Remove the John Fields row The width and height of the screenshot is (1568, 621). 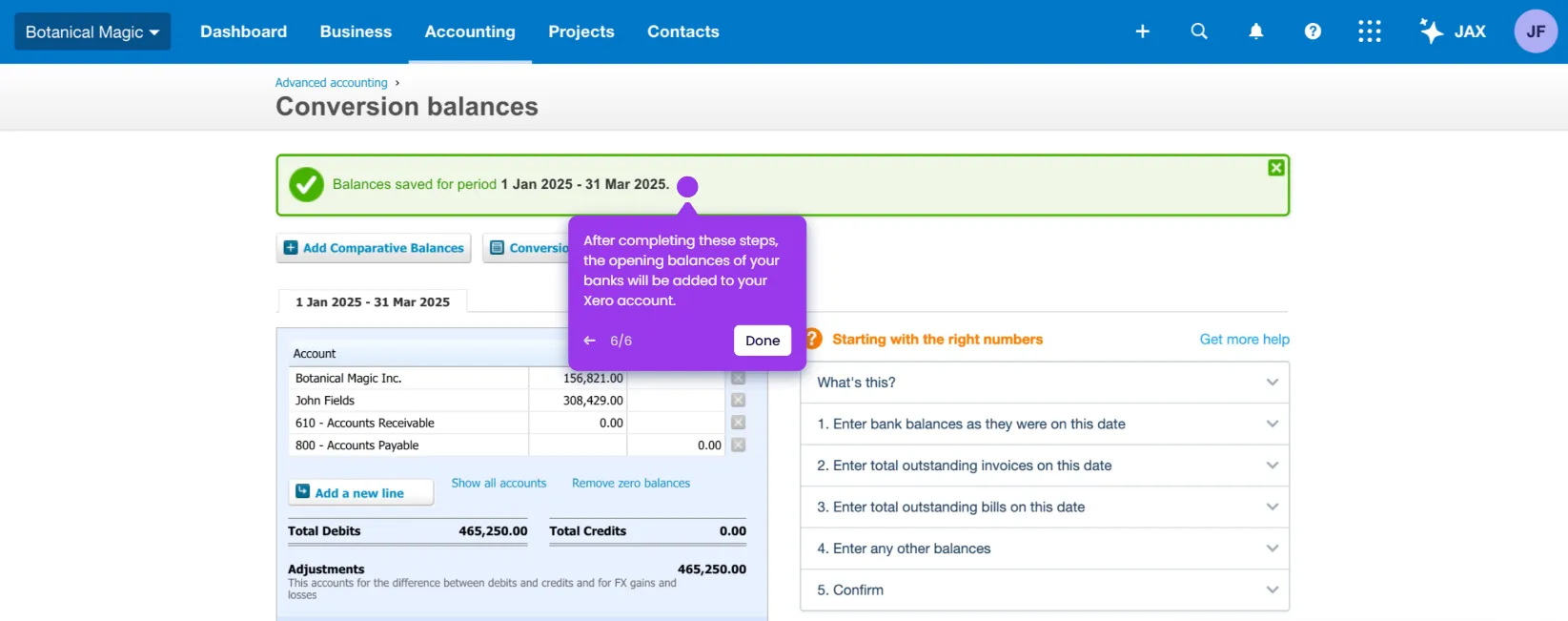tap(738, 401)
